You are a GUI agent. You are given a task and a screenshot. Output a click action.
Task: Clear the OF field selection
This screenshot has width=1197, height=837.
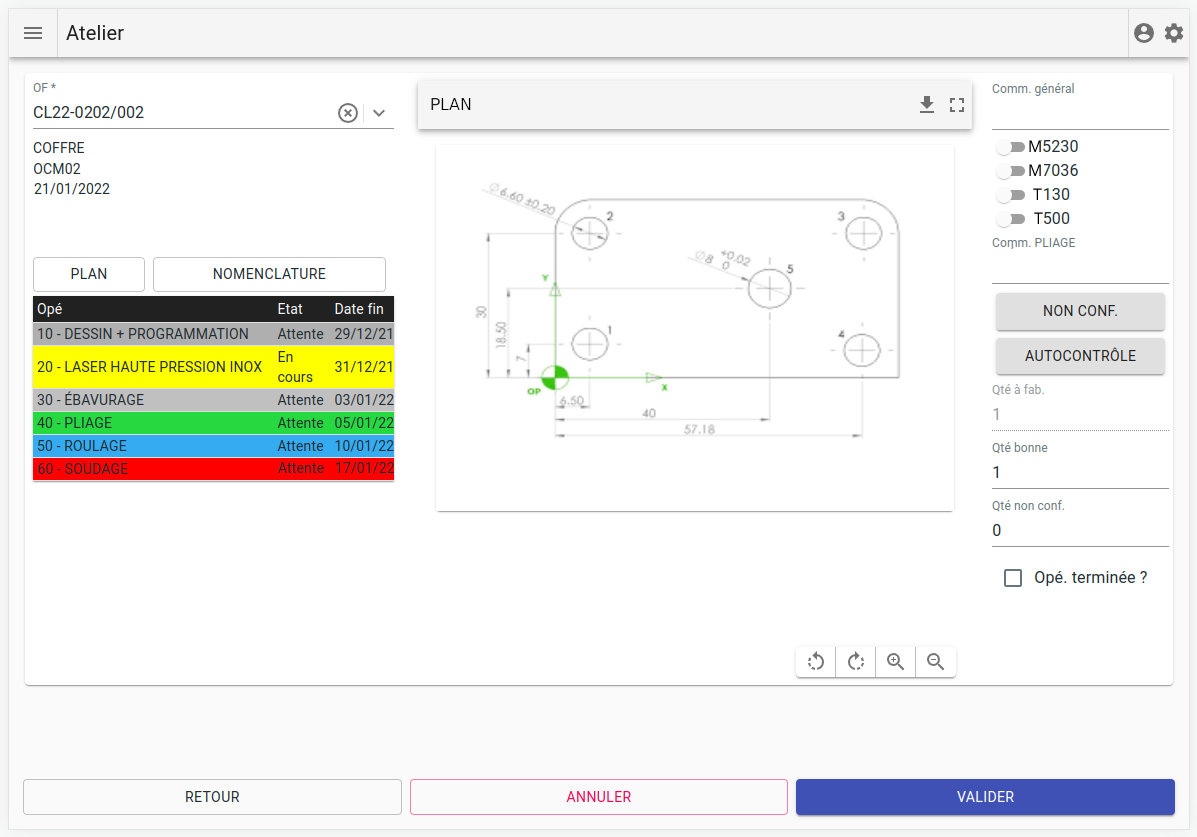pos(347,113)
